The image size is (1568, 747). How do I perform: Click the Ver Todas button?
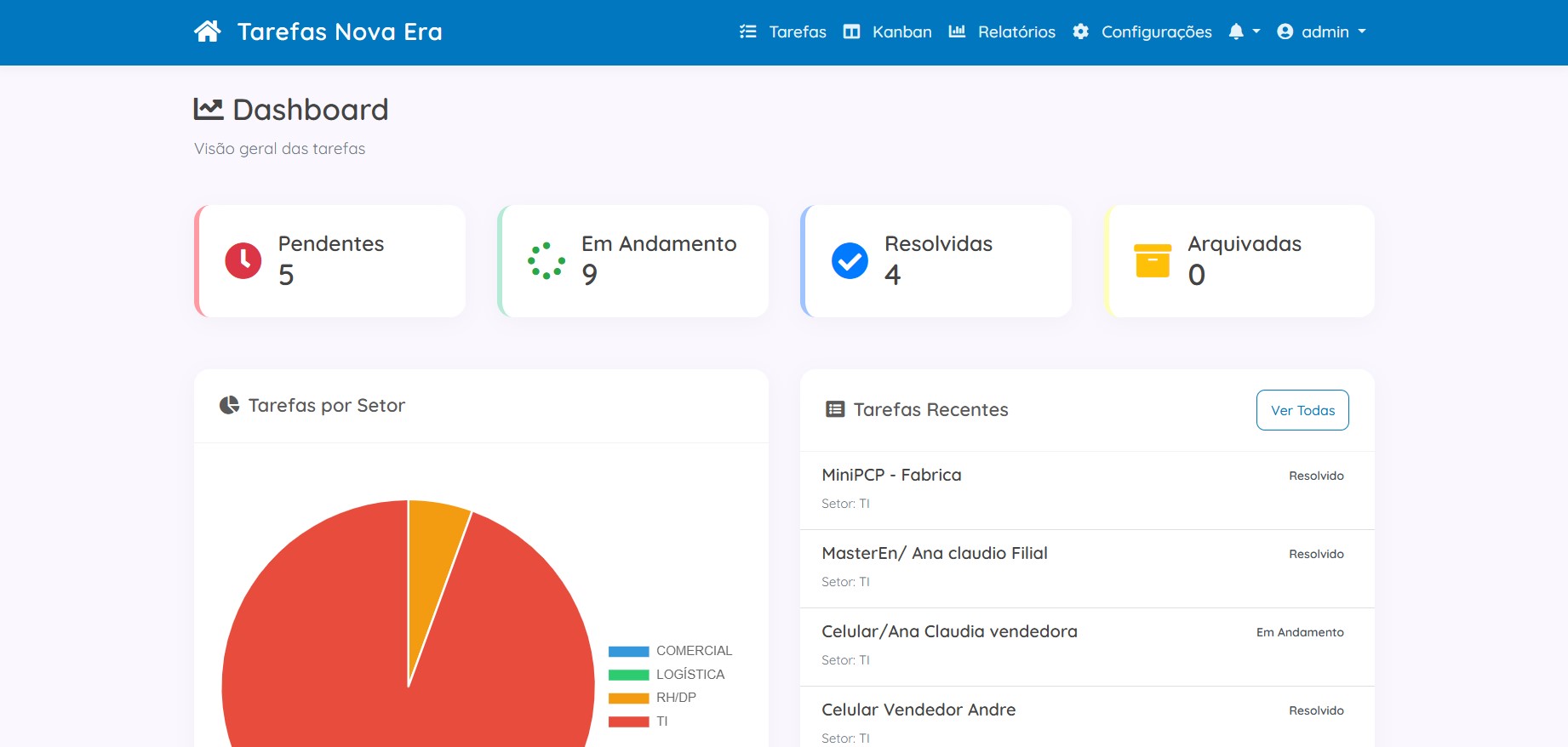click(1302, 410)
